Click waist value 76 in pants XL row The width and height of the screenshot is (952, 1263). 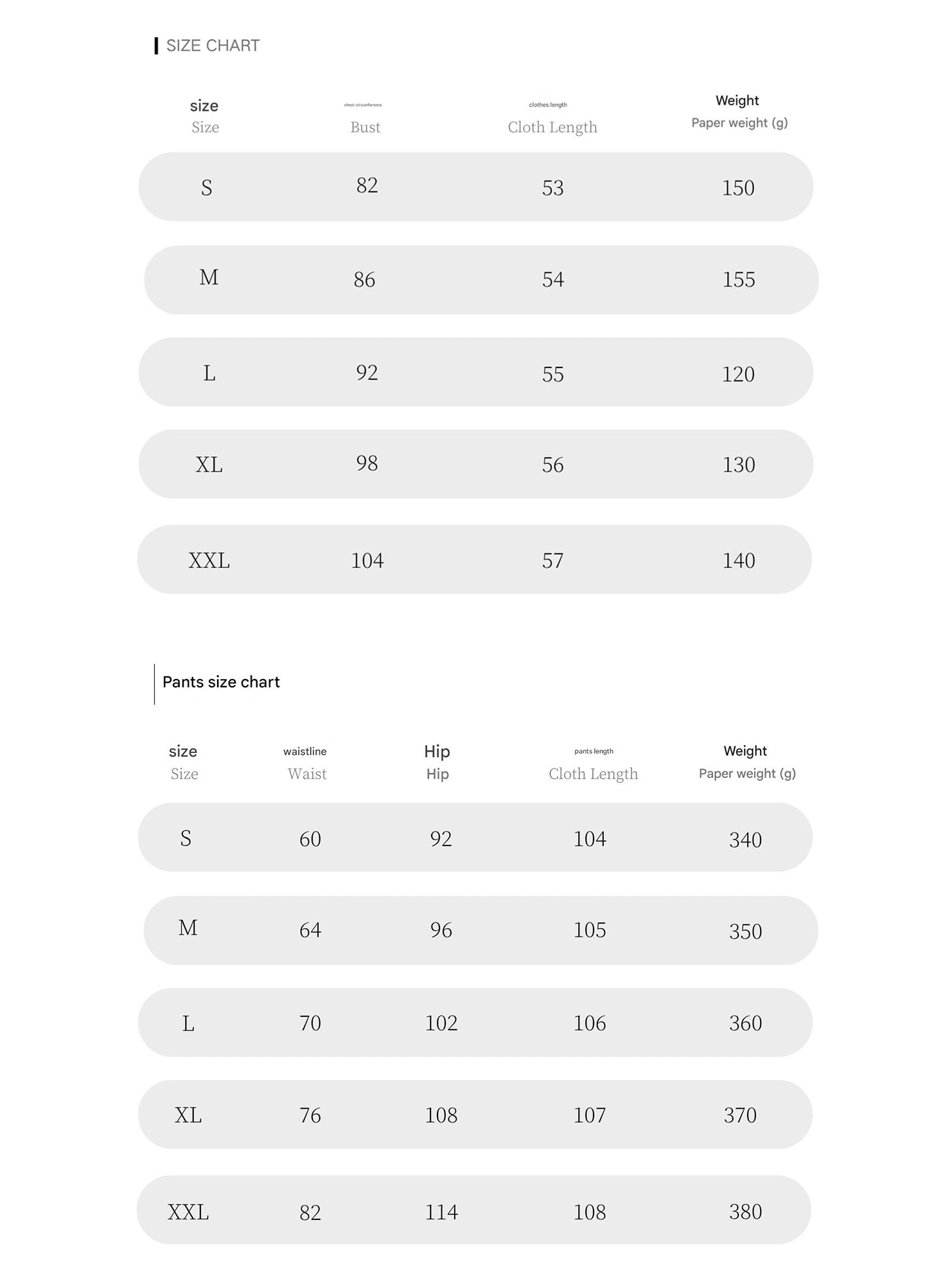tap(310, 1115)
